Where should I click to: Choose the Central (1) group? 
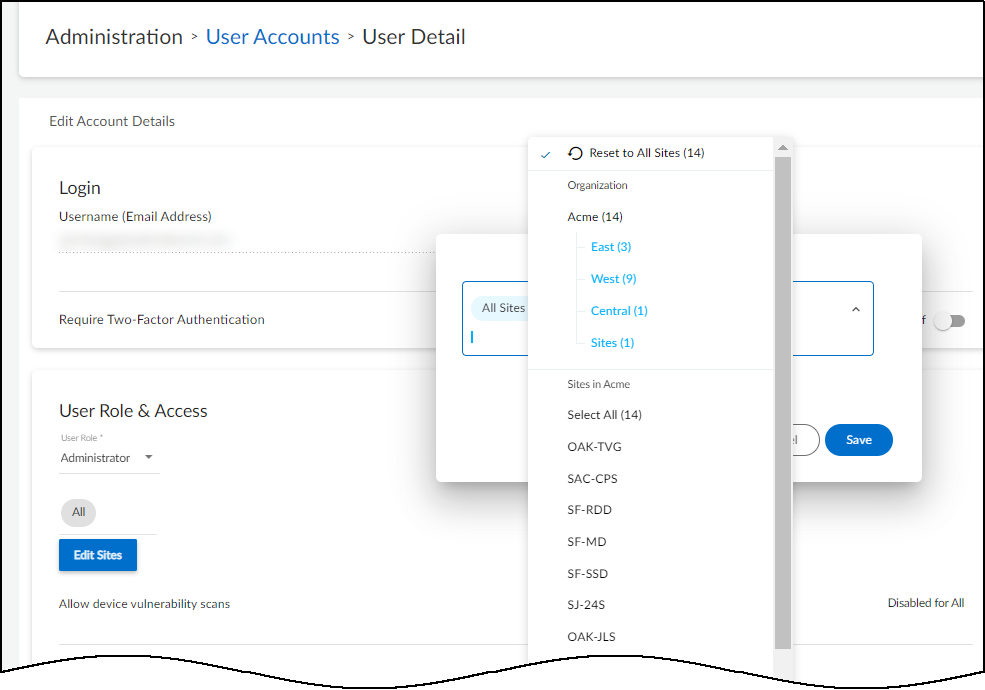pos(618,311)
